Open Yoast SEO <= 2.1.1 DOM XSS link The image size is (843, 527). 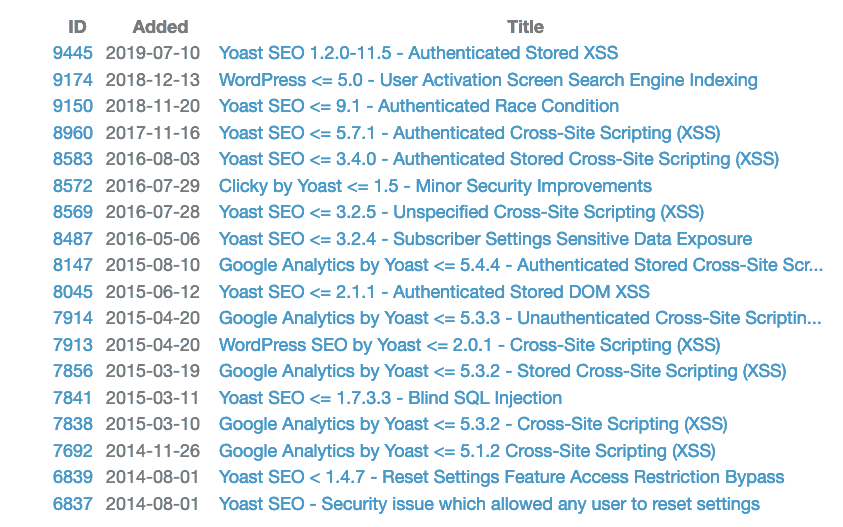point(434,292)
